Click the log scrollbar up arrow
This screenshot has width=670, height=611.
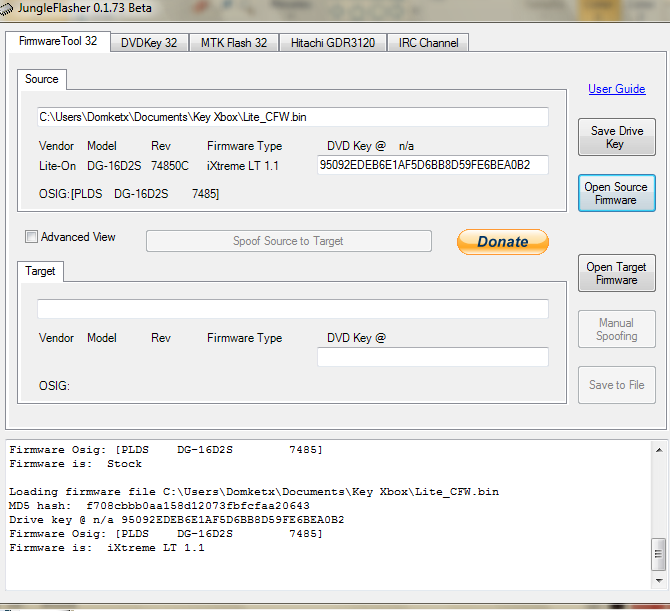pos(659,450)
